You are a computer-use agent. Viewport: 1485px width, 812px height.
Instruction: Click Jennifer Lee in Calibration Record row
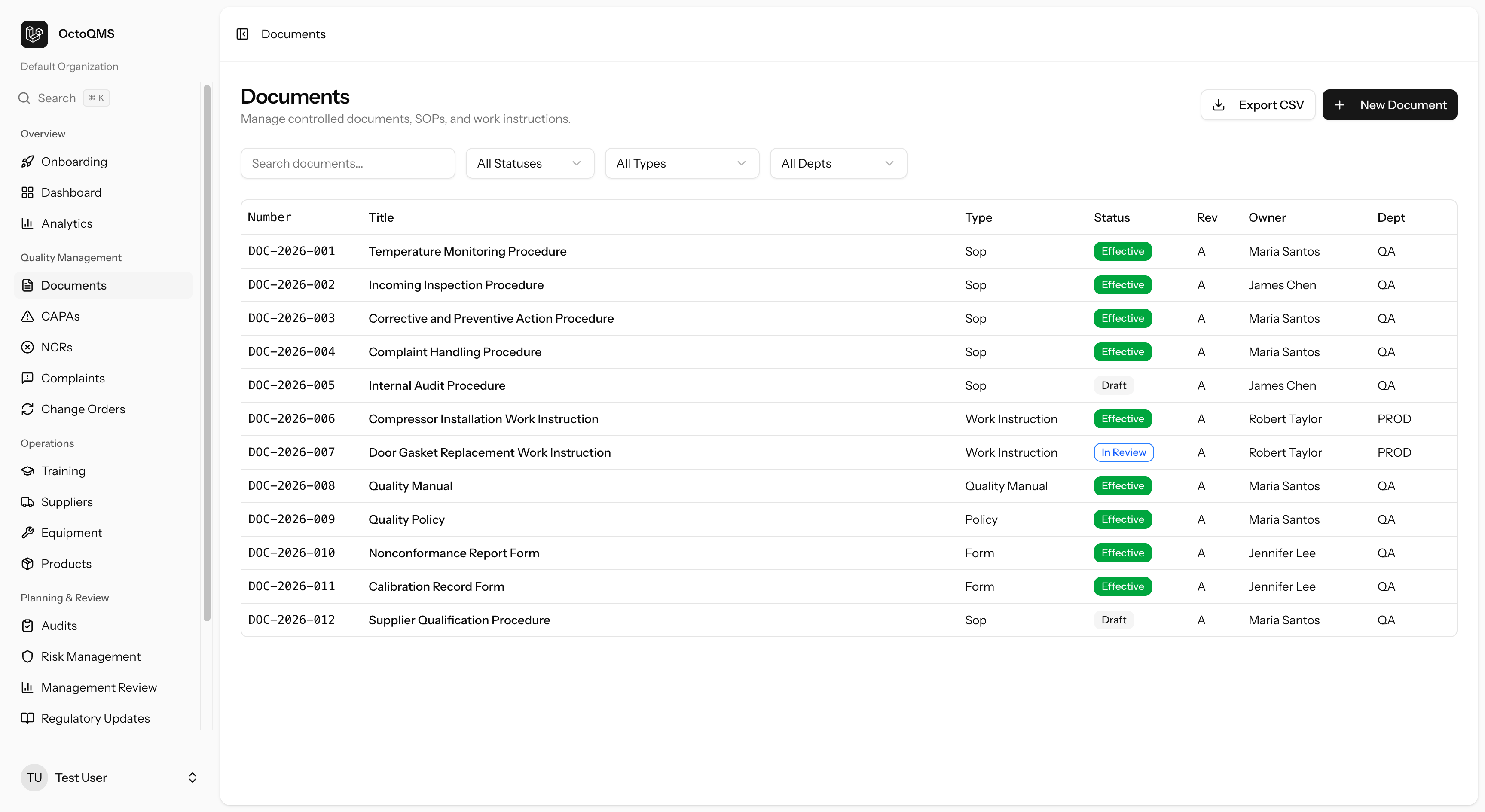[x=1281, y=586]
